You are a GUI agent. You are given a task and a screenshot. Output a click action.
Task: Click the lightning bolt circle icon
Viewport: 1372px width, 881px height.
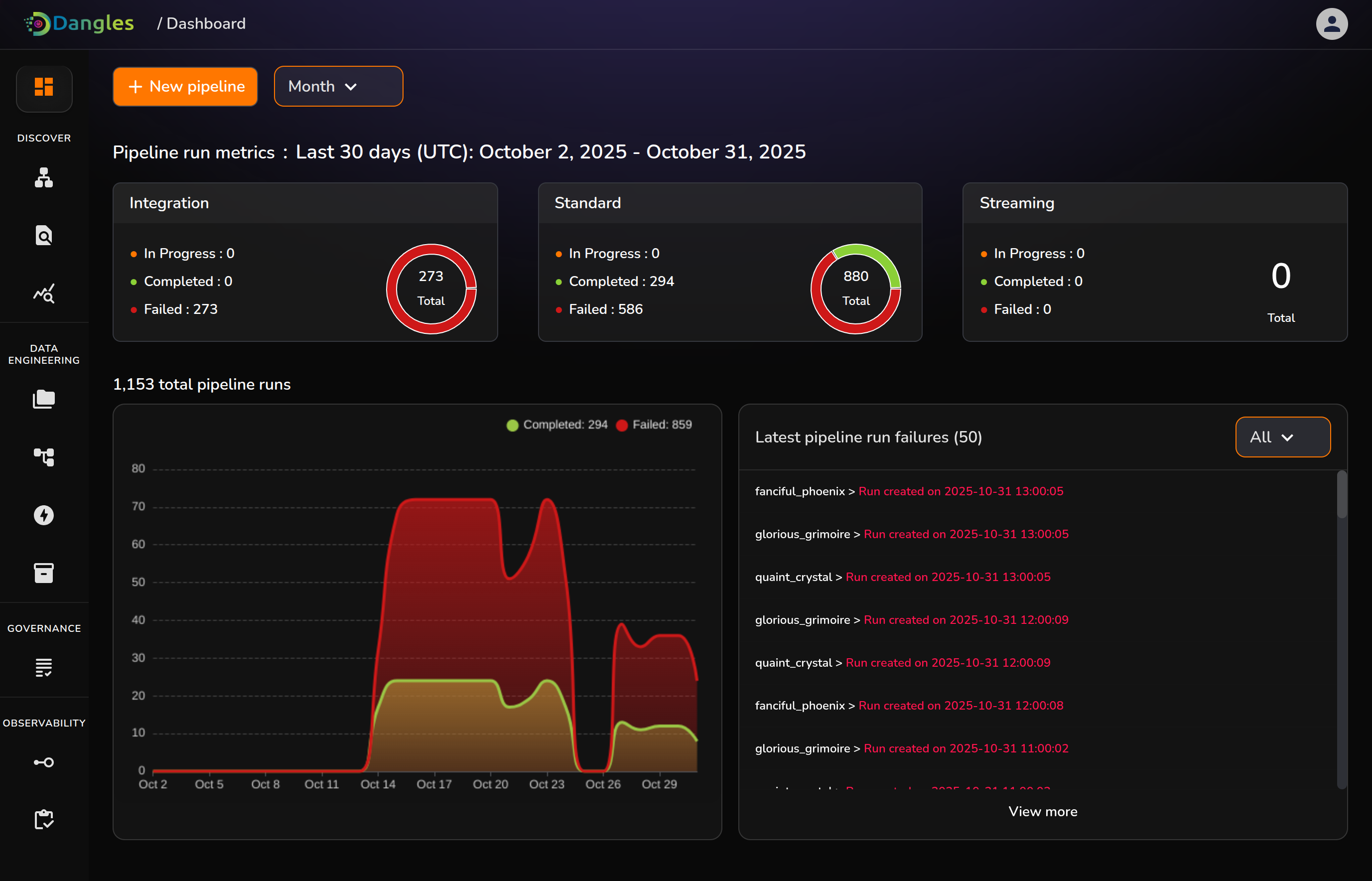44,515
